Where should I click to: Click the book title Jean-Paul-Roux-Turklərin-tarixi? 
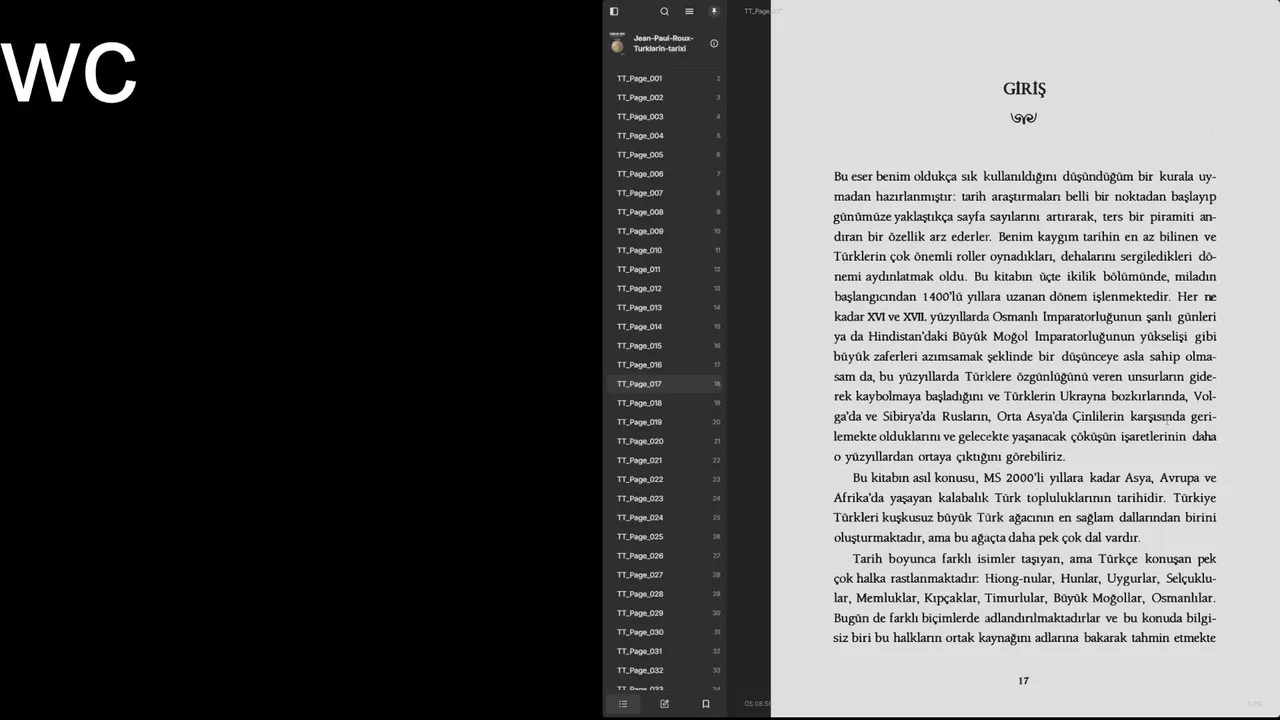(663, 43)
